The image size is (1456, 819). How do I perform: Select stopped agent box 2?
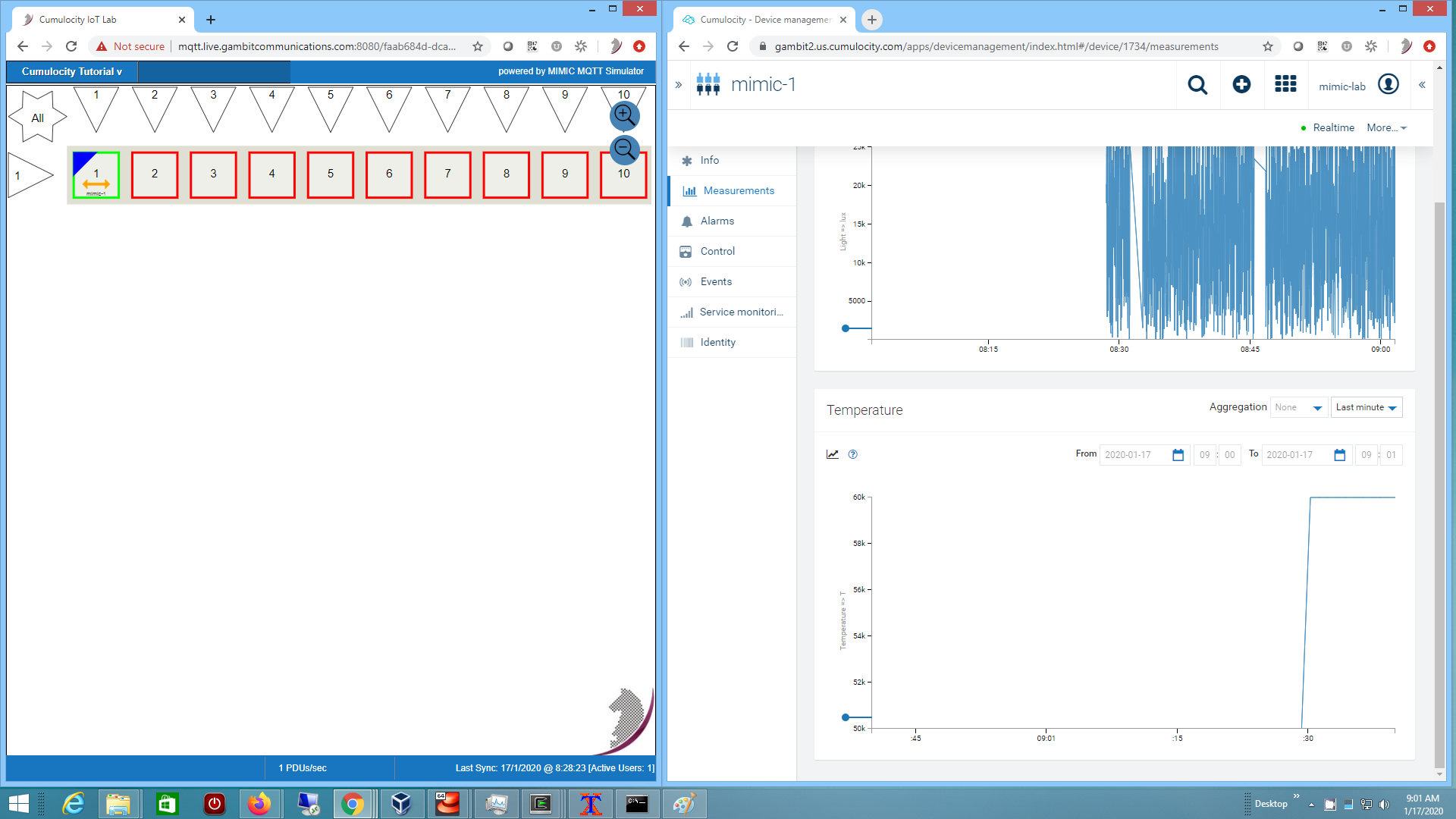(155, 175)
